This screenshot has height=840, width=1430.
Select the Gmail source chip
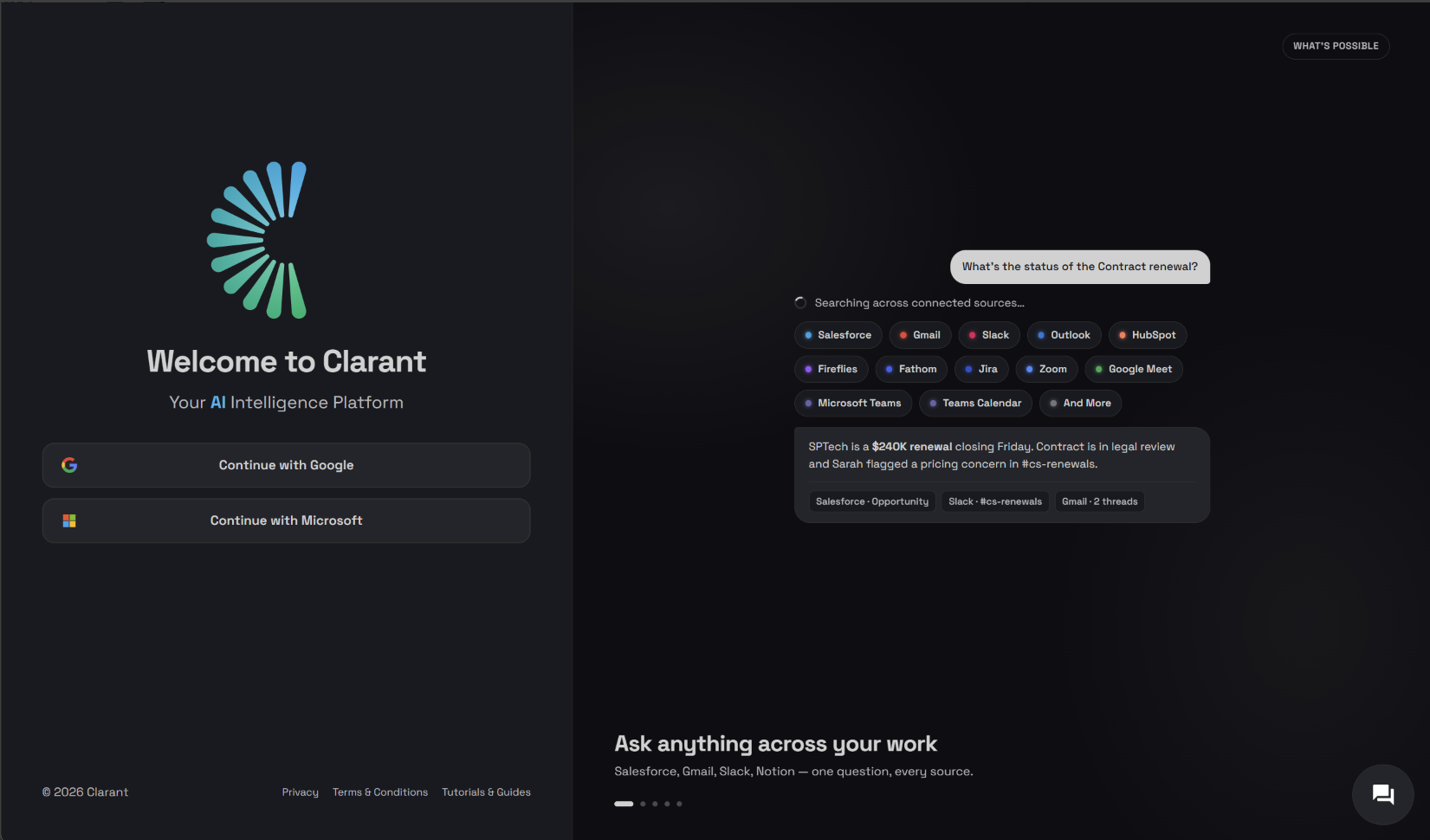pyautogui.click(x=920, y=335)
